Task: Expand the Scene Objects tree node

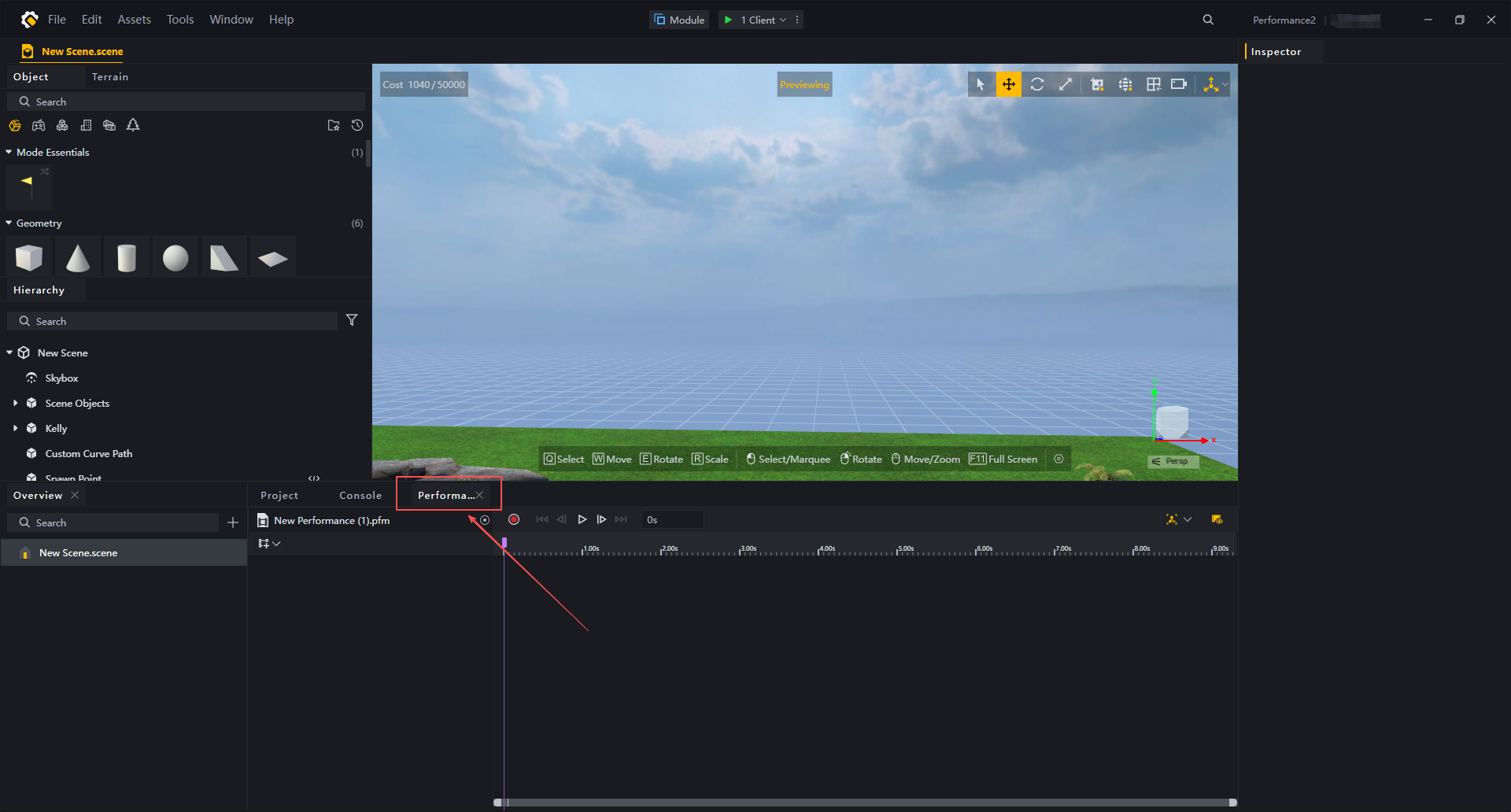Action: 15,403
